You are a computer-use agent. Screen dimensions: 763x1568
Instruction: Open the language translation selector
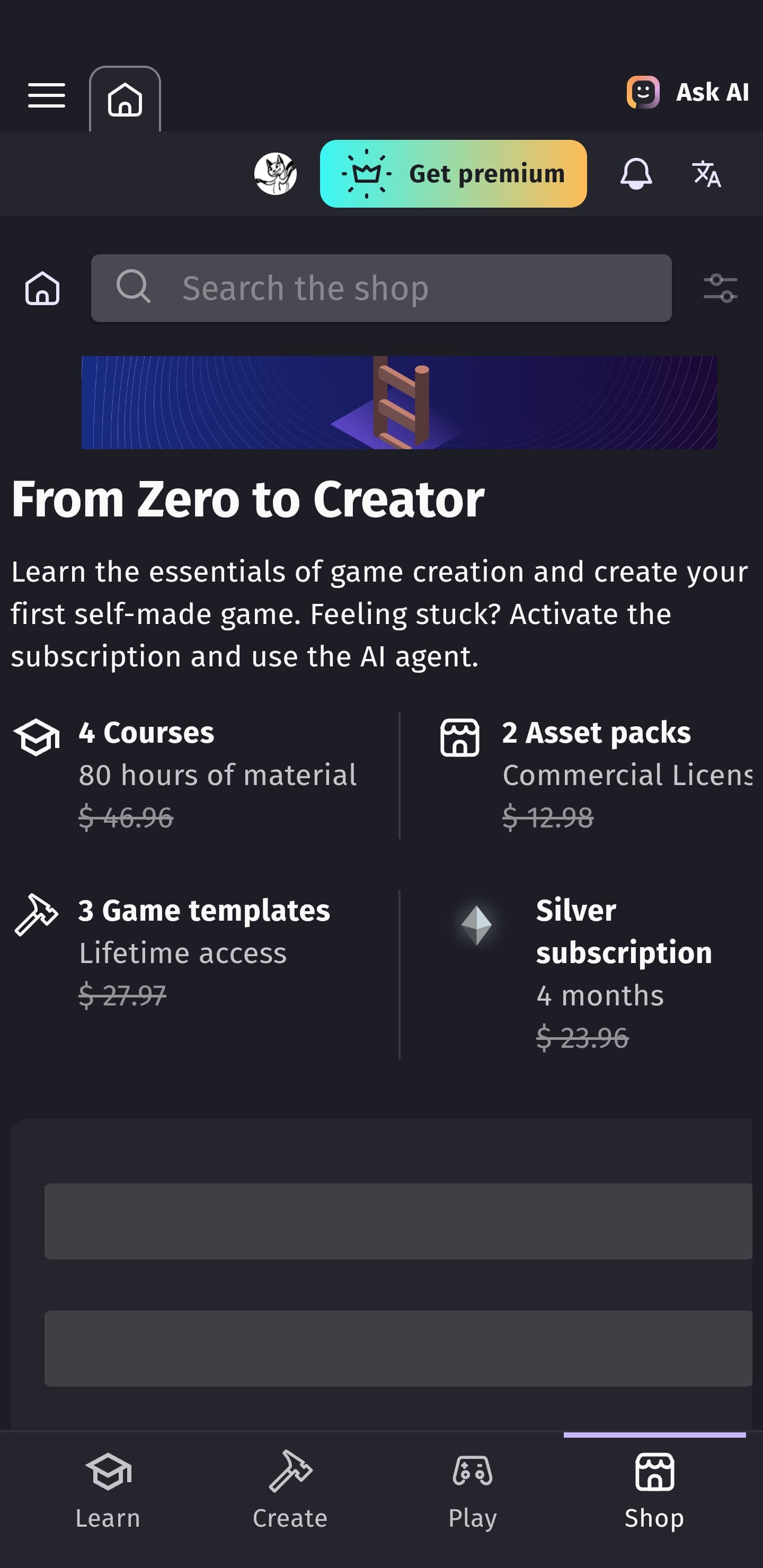pyautogui.click(x=706, y=174)
